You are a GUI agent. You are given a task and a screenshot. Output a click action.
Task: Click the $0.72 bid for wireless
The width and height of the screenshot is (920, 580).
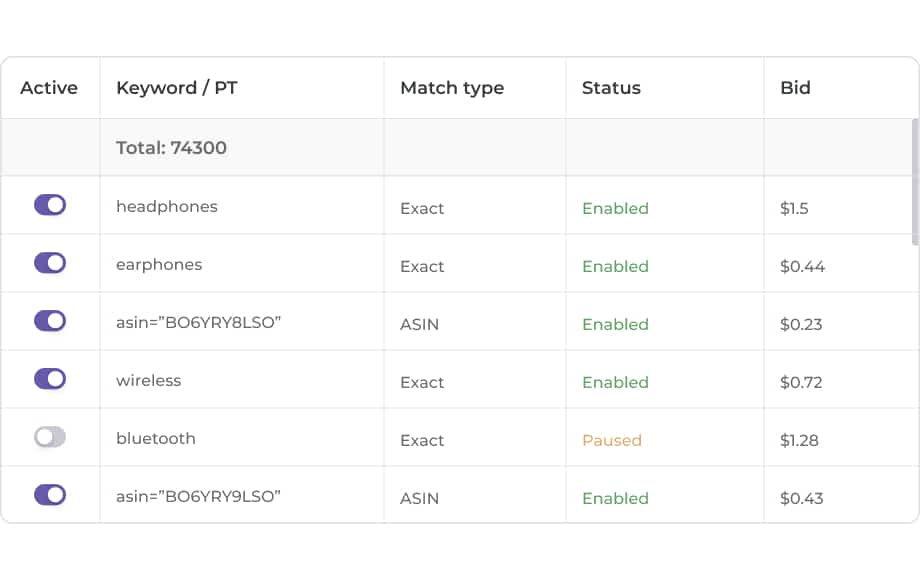click(x=802, y=383)
